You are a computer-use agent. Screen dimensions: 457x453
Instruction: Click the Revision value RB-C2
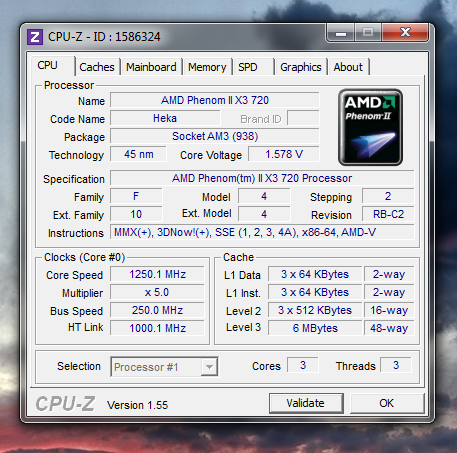[x=388, y=214]
